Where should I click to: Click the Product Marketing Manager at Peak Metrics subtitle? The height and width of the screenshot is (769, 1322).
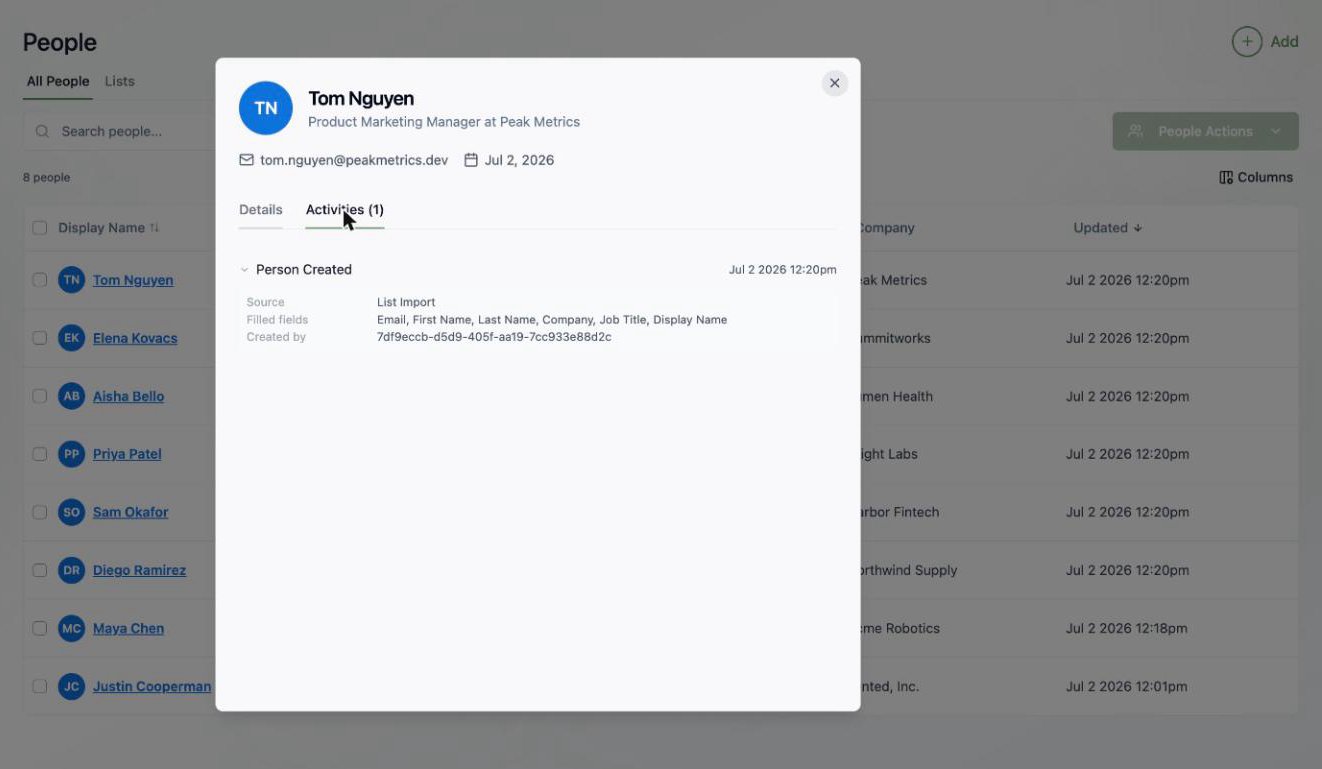click(x=444, y=122)
